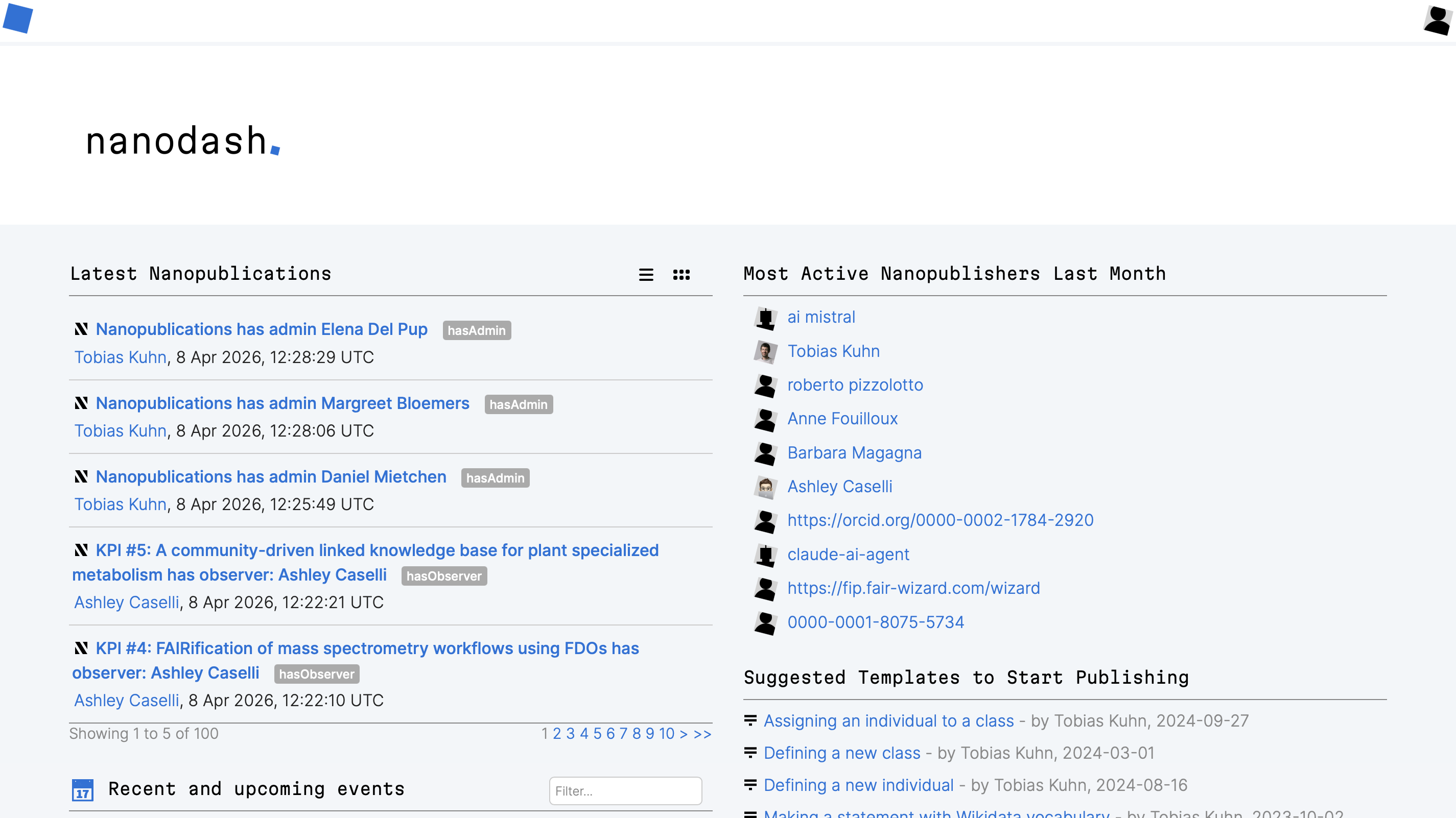Screen dimensions: 1456x818
Task: Click template icon beside Assigning an individual
Action: [x=750, y=720]
